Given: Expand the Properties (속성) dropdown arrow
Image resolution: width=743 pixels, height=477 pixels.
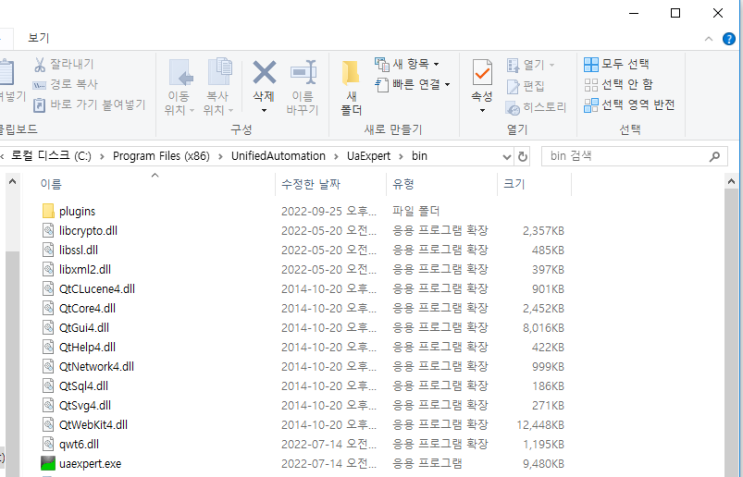Looking at the screenshot, I should (x=482, y=111).
